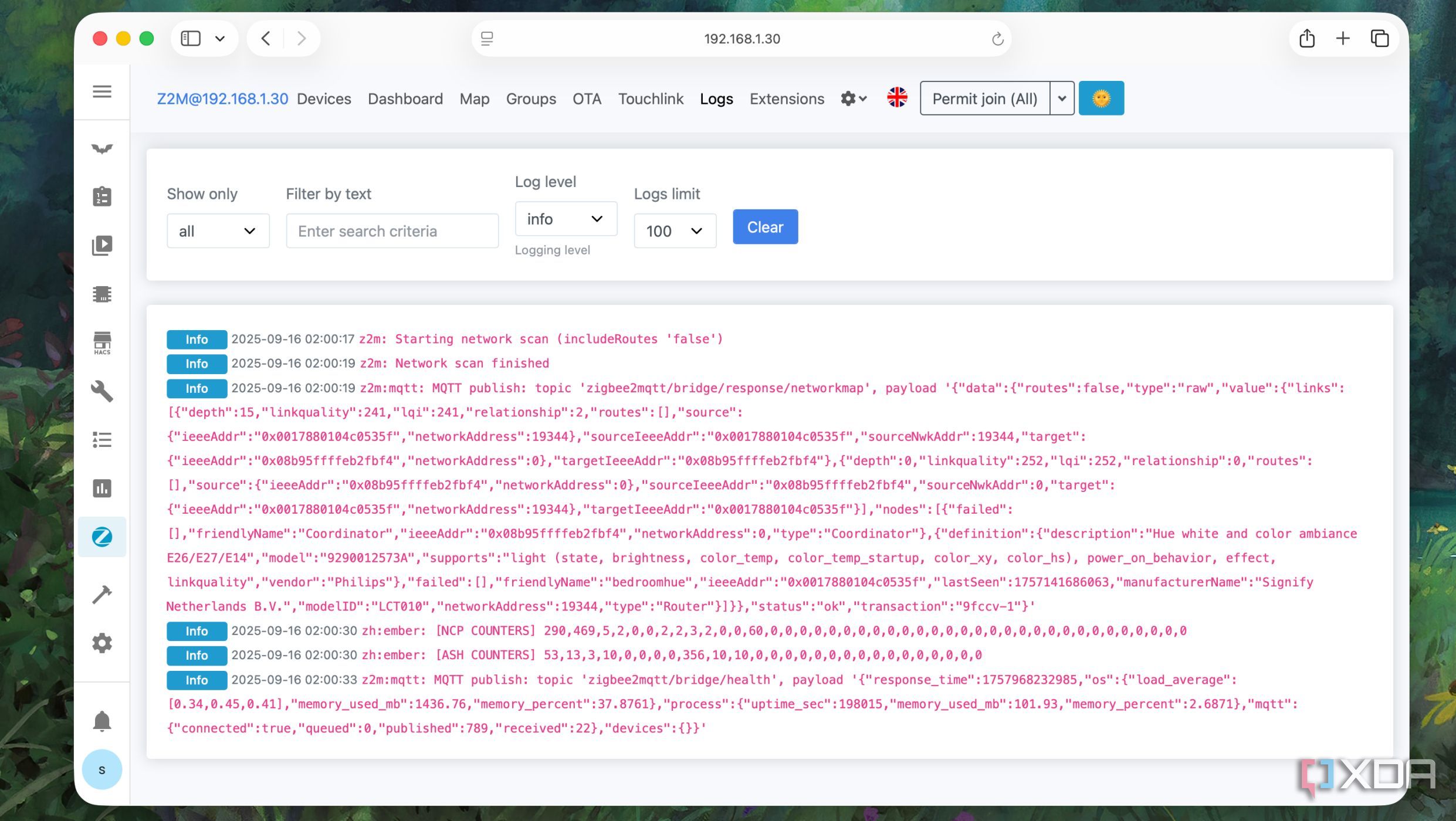Open the bat-shaped icon in sidebar

pyautogui.click(x=102, y=148)
